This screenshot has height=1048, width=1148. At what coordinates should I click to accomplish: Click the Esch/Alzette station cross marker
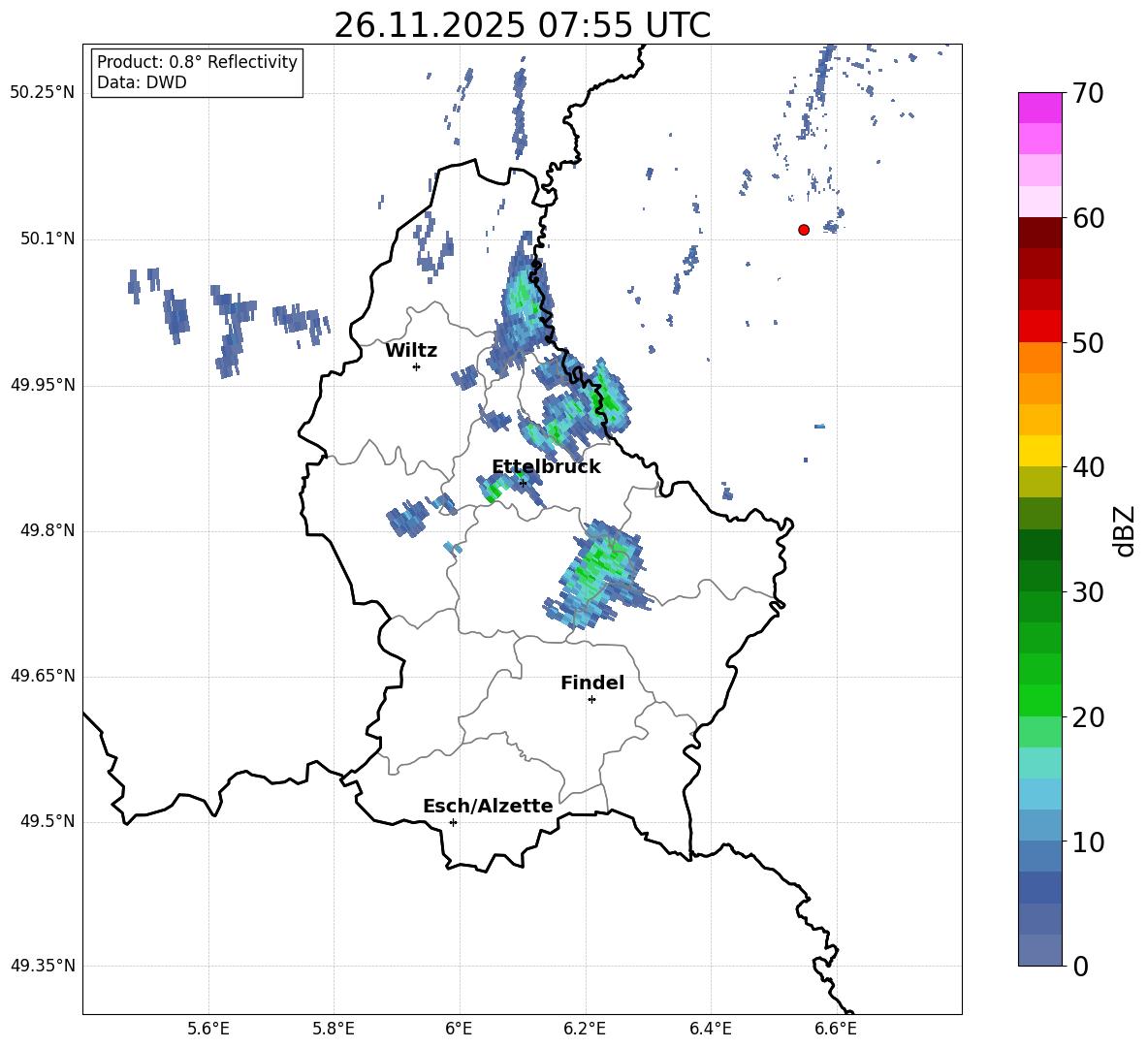tap(453, 822)
